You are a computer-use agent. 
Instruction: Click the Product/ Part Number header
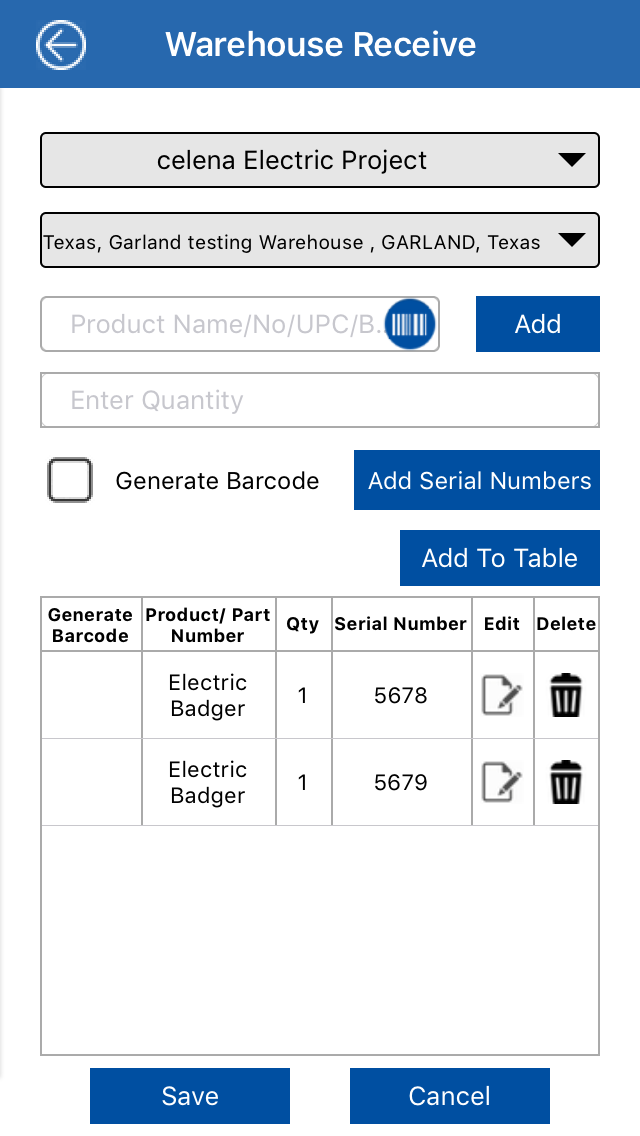point(208,625)
